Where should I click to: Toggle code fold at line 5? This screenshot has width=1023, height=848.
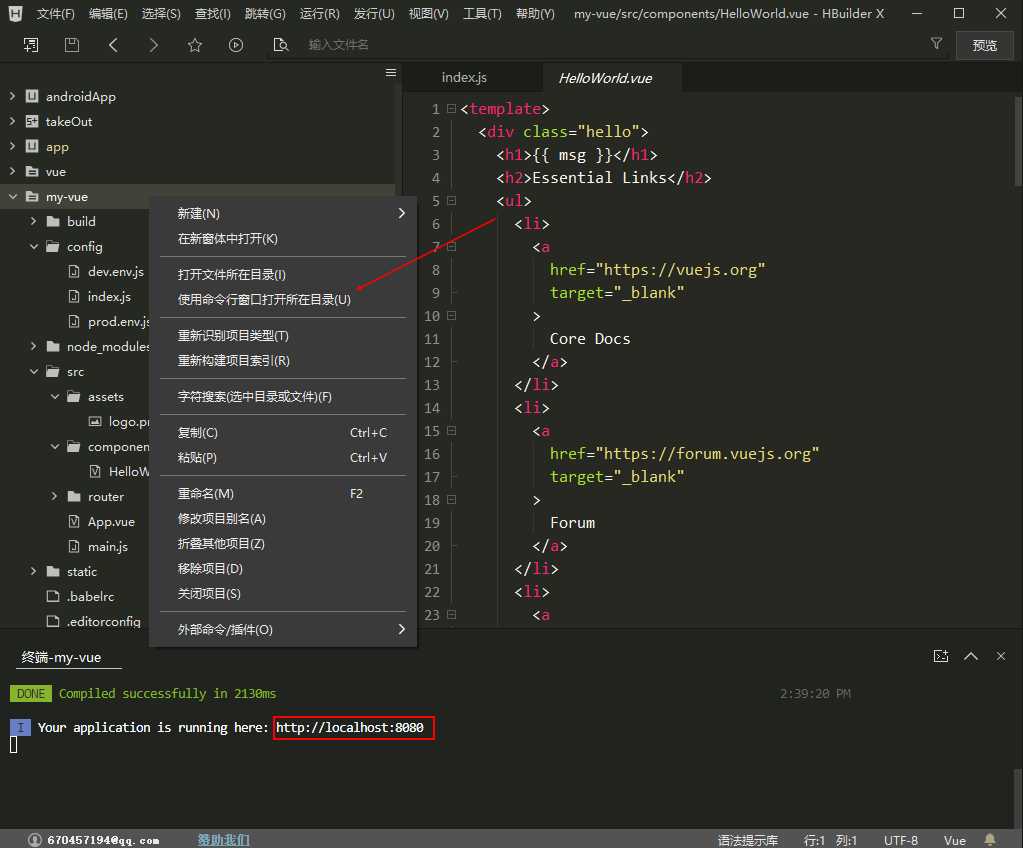click(451, 201)
